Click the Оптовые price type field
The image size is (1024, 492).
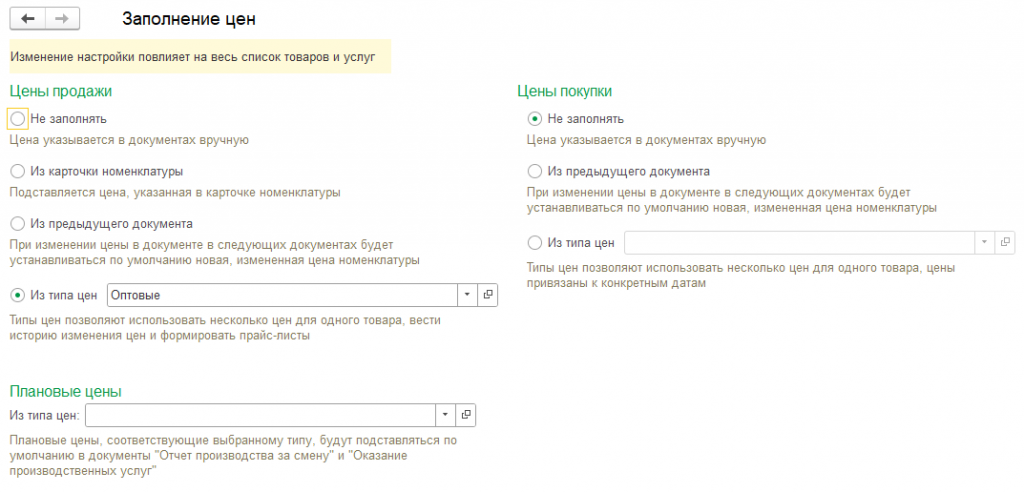coord(281,295)
